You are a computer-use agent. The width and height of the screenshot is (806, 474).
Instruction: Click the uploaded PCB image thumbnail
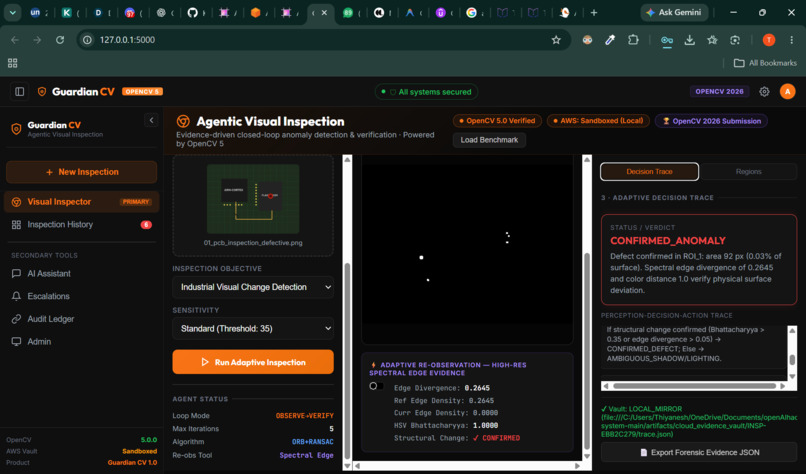click(253, 199)
